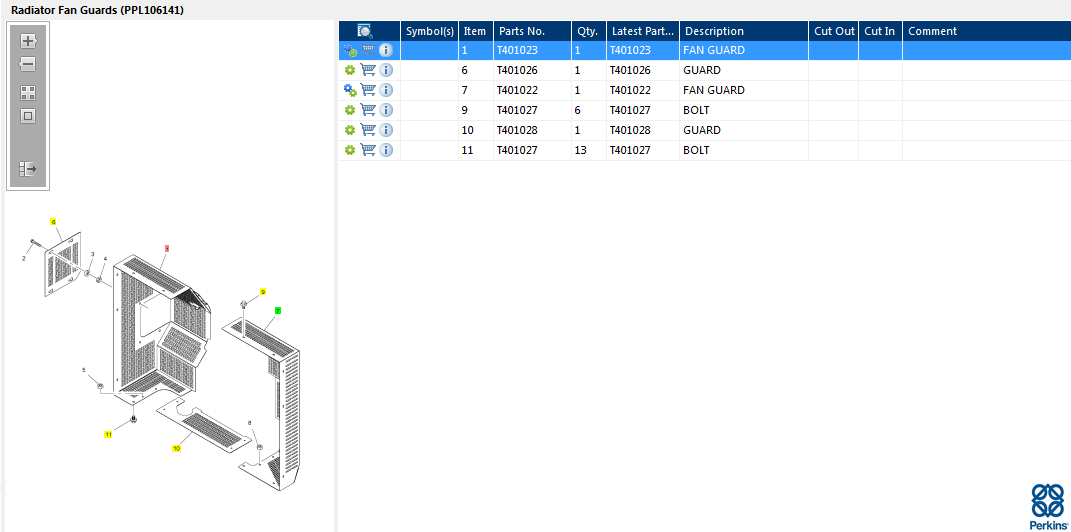This screenshot has width=1071, height=532.
Task: Click the gear icon for T401026 GUARD
Action: tap(350, 70)
